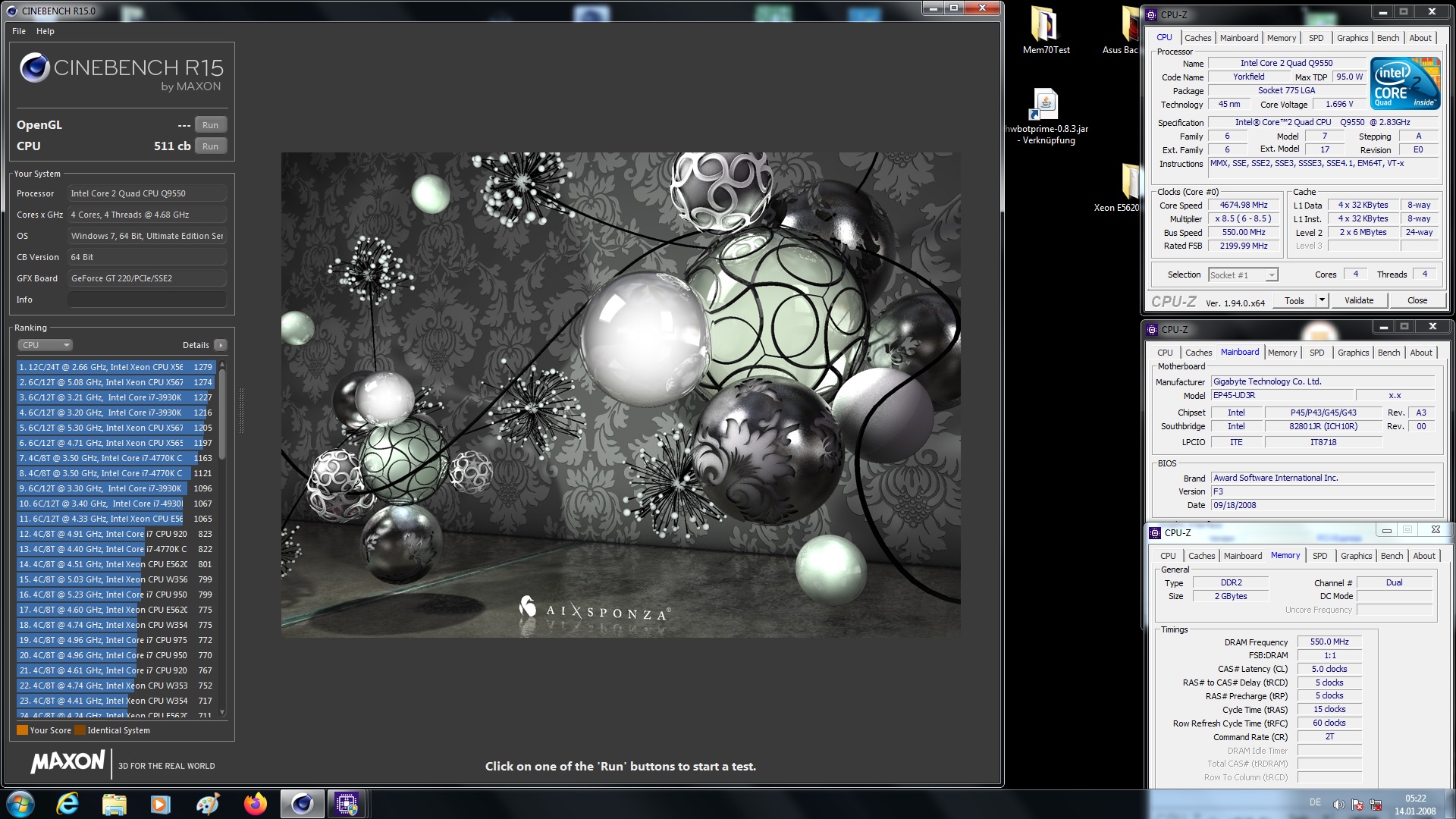Select the Mem70Test desktop folder
This screenshot has width=1456, height=819.
click(1046, 30)
